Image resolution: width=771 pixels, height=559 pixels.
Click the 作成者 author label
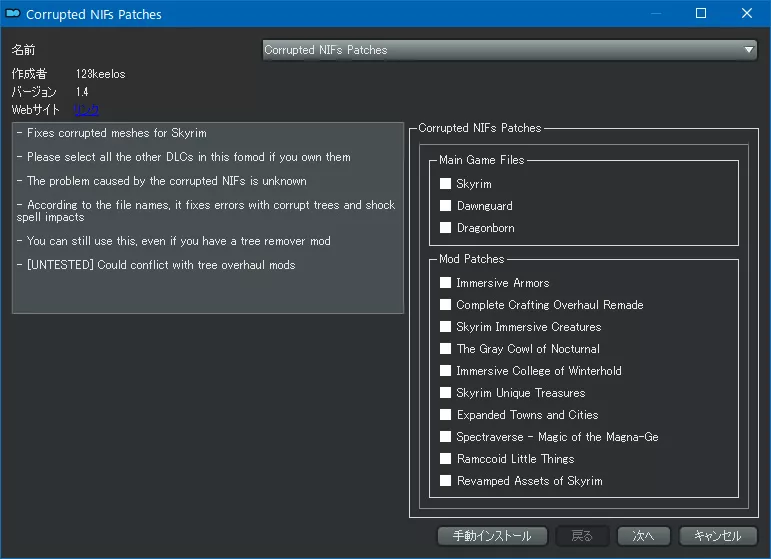(30, 74)
